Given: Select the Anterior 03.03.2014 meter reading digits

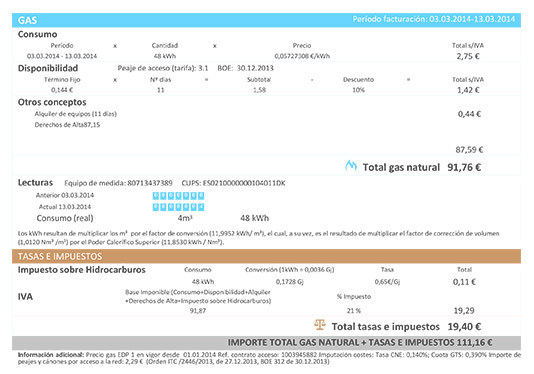Looking at the screenshot, I should pos(178,196).
